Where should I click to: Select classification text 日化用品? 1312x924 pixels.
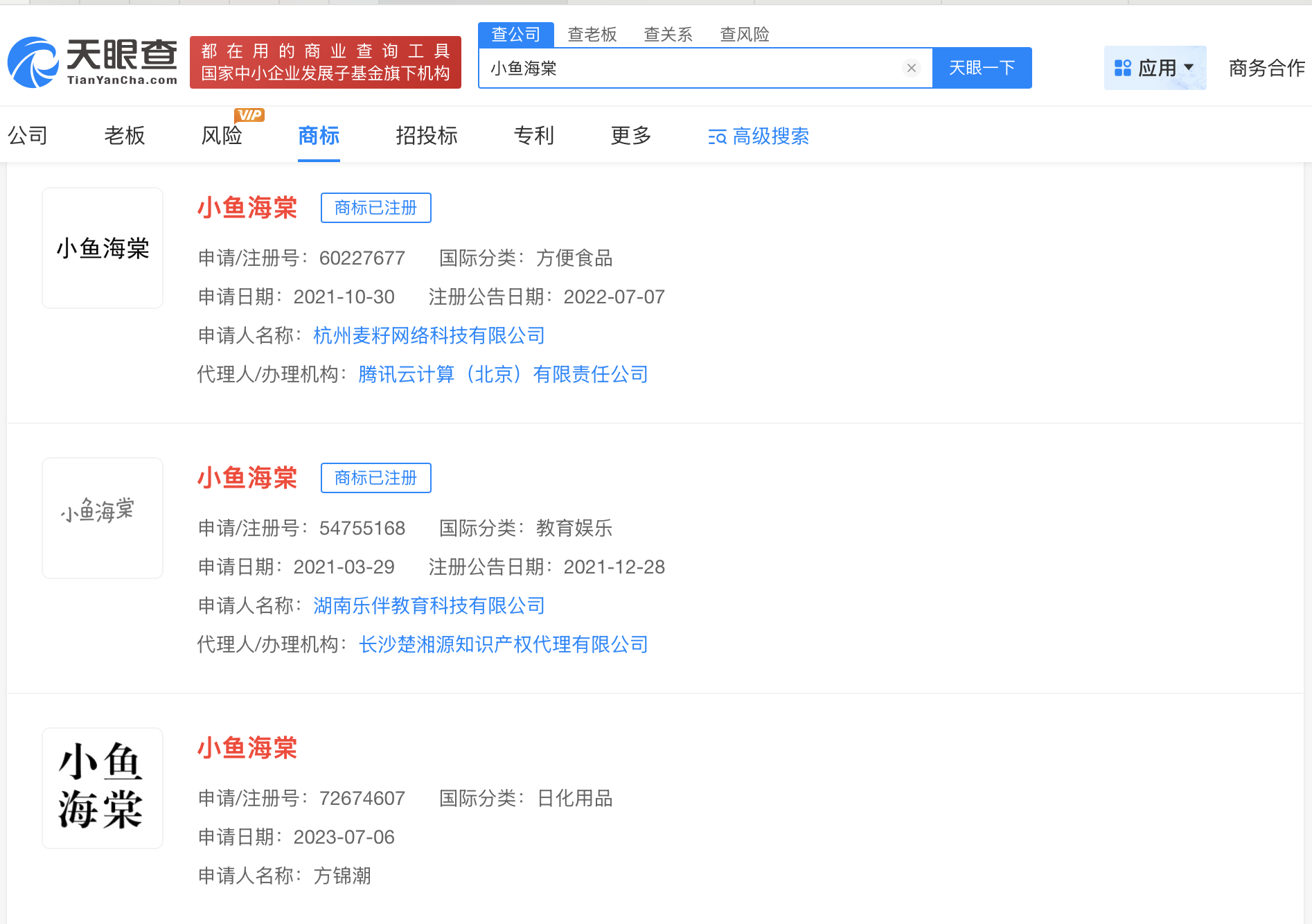click(x=574, y=799)
